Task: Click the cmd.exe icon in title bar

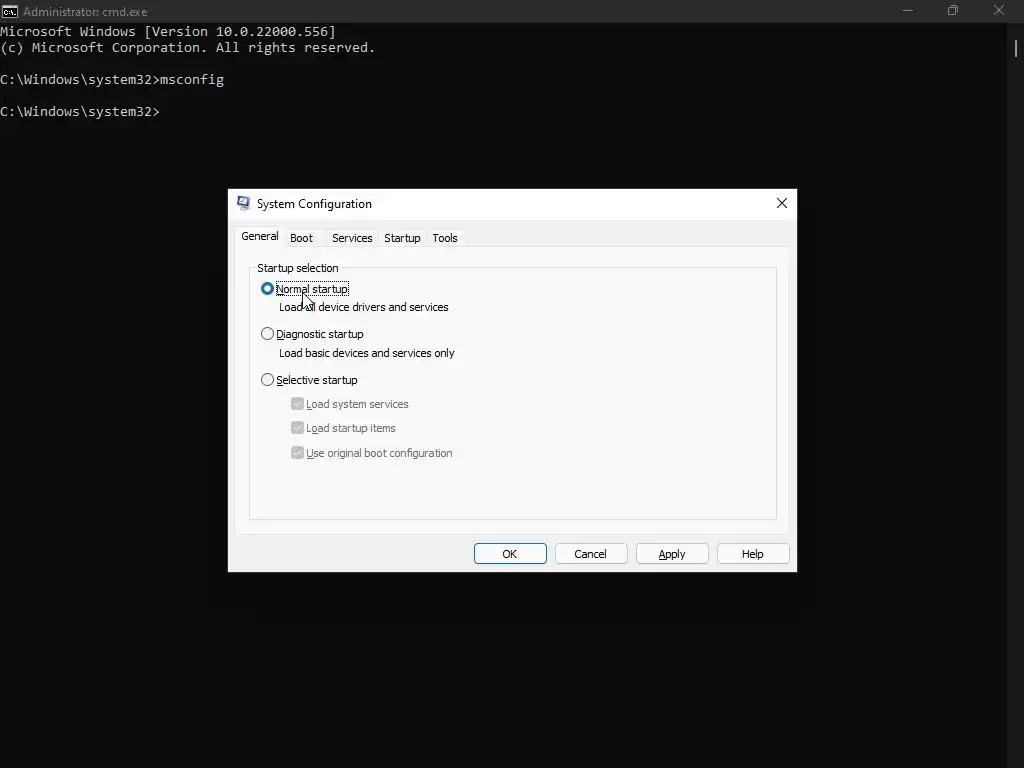Action: point(9,11)
